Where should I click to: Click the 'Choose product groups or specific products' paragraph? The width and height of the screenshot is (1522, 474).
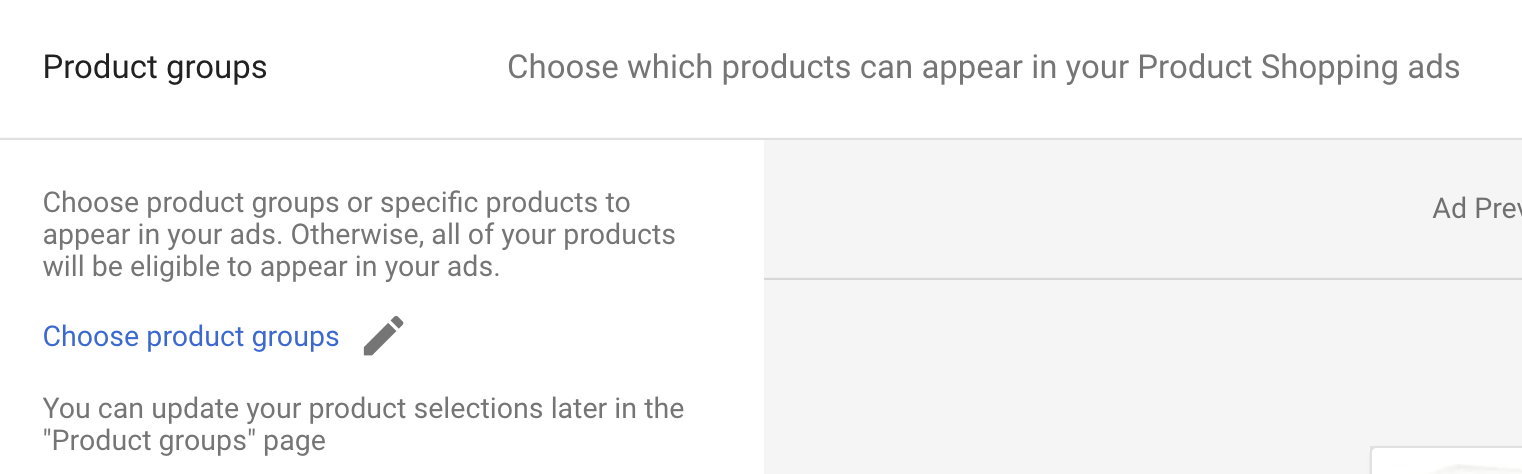[336, 203]
